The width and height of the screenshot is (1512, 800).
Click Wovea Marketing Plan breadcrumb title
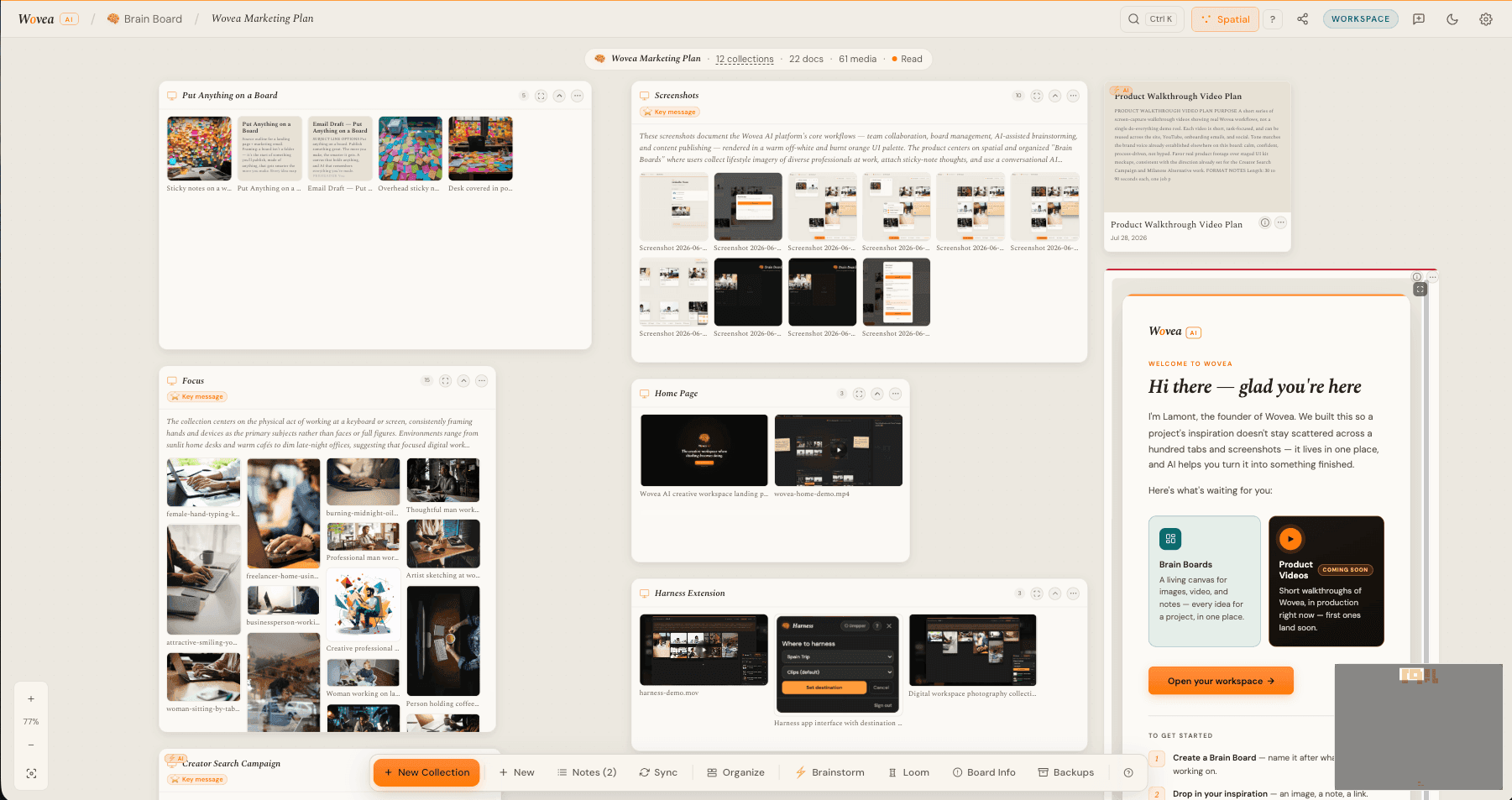click(262, 18)
